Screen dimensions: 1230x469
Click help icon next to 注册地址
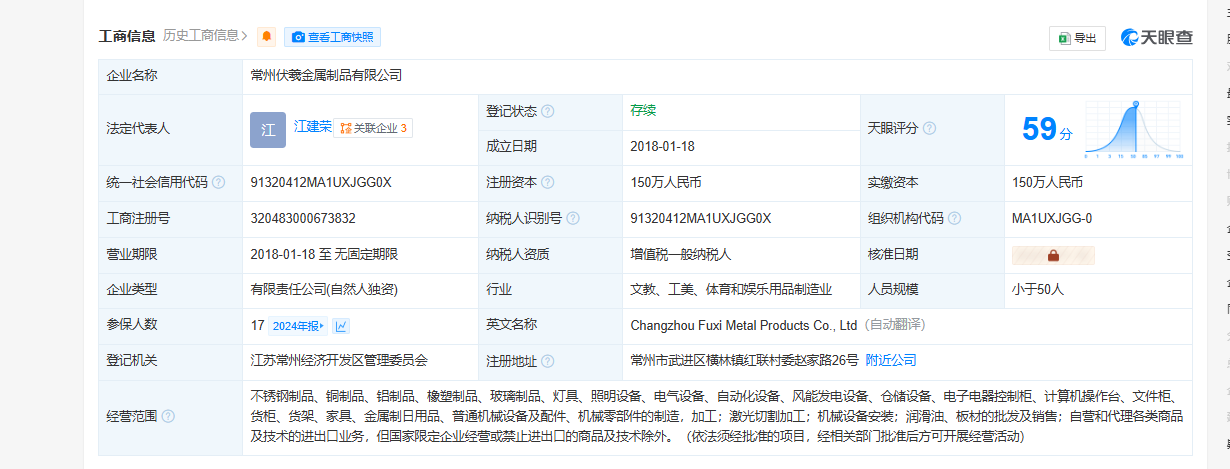click(548, 361)
